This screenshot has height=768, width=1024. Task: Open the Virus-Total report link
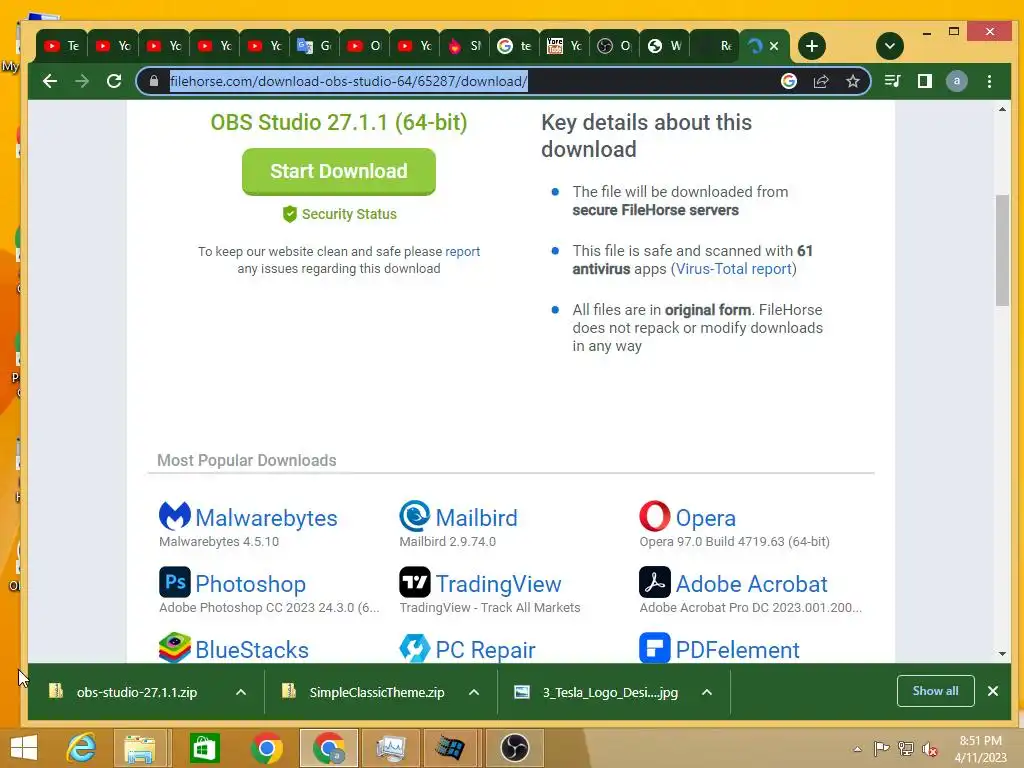click(734, 269)
